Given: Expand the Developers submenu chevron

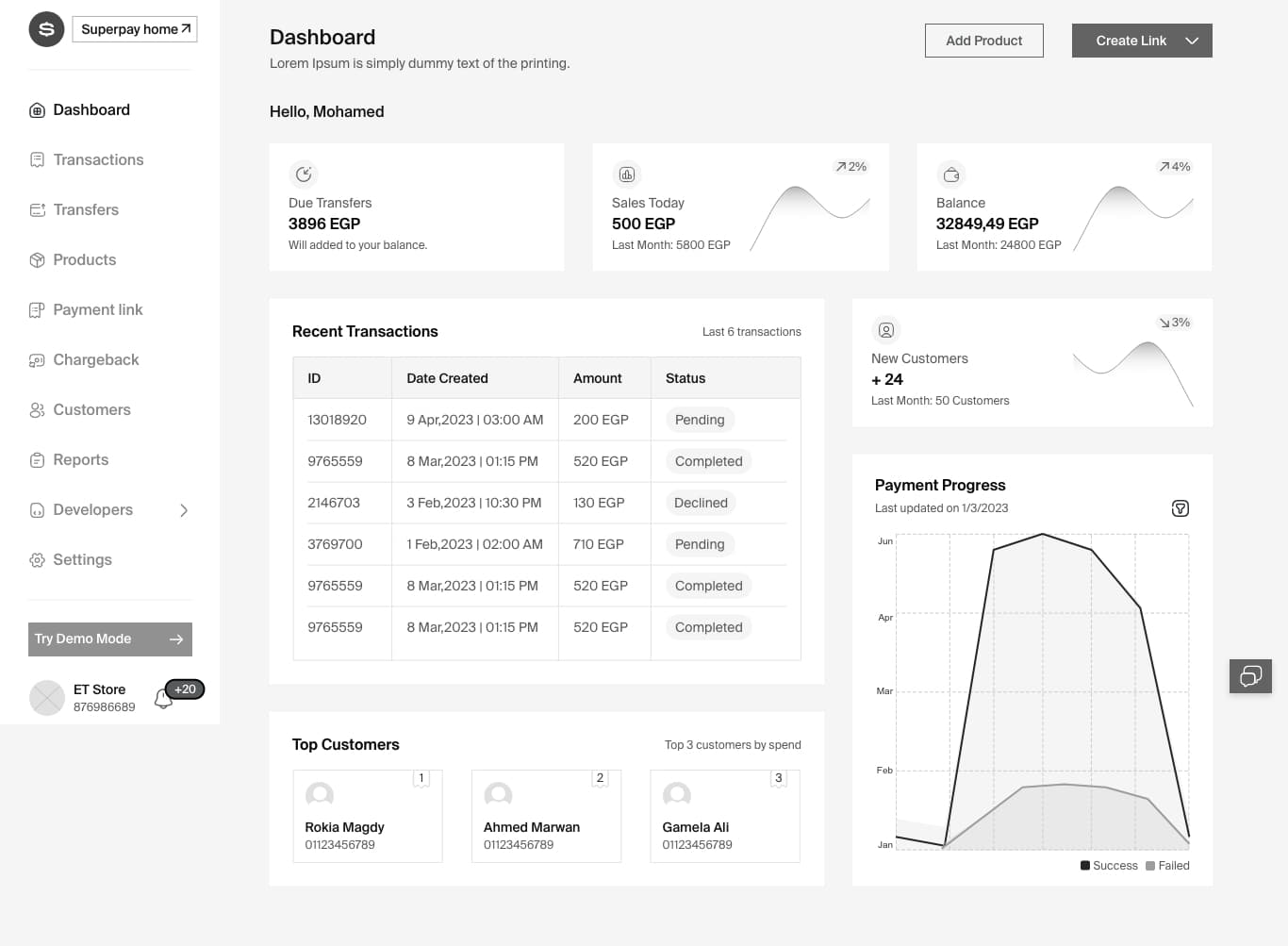Looking at the screenshot, I should (184, 510).
